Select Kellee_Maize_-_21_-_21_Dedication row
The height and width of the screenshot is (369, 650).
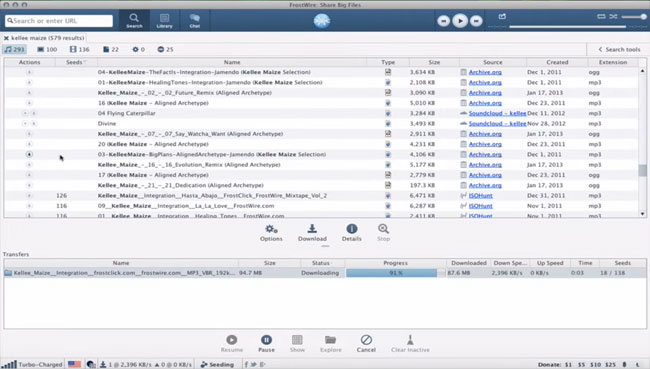pyautogui.click(x=321, y=185)
